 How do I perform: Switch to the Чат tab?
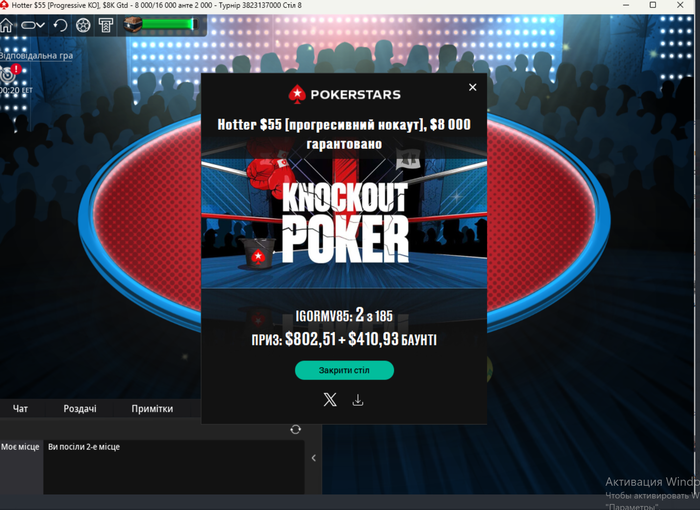(20, 409)
